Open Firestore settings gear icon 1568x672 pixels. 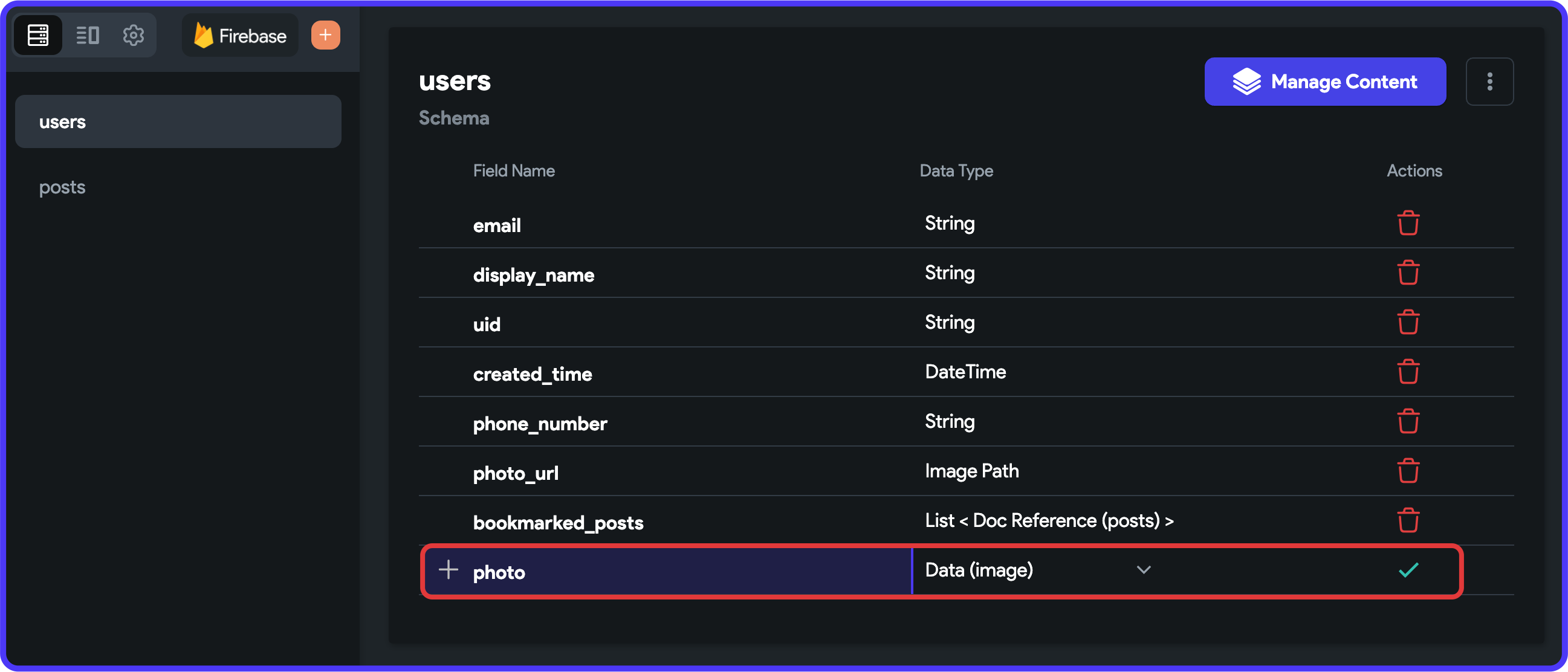pyautogui.click(x=134, y=35)
